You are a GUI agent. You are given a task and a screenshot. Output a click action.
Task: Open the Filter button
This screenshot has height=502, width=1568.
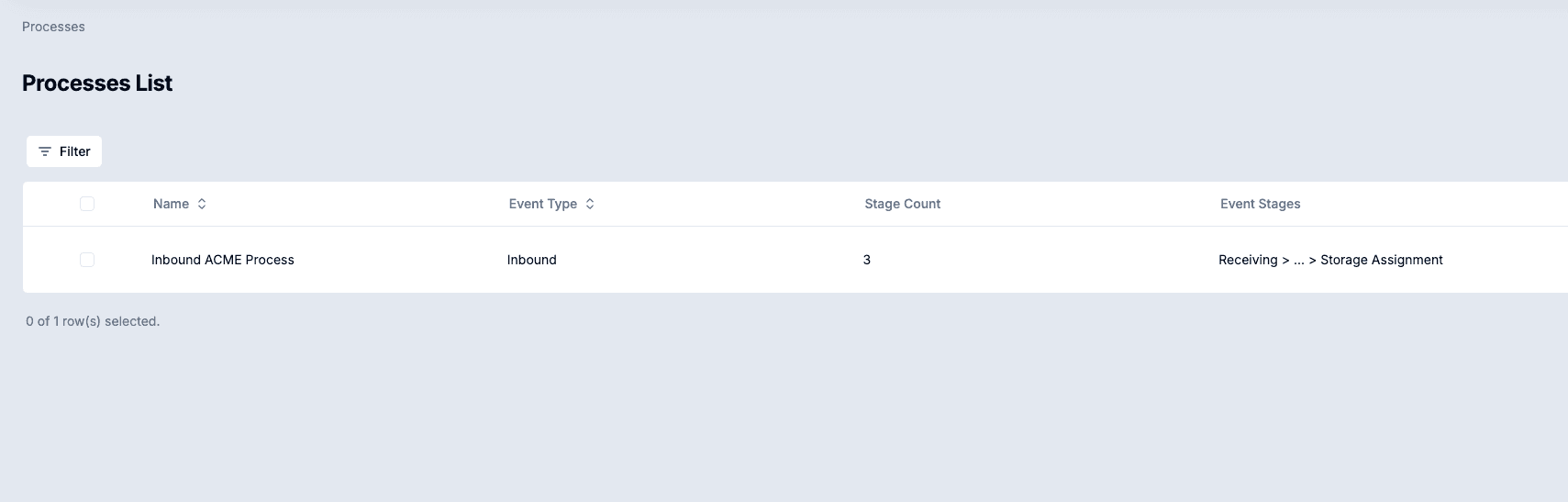coord(64,151)
